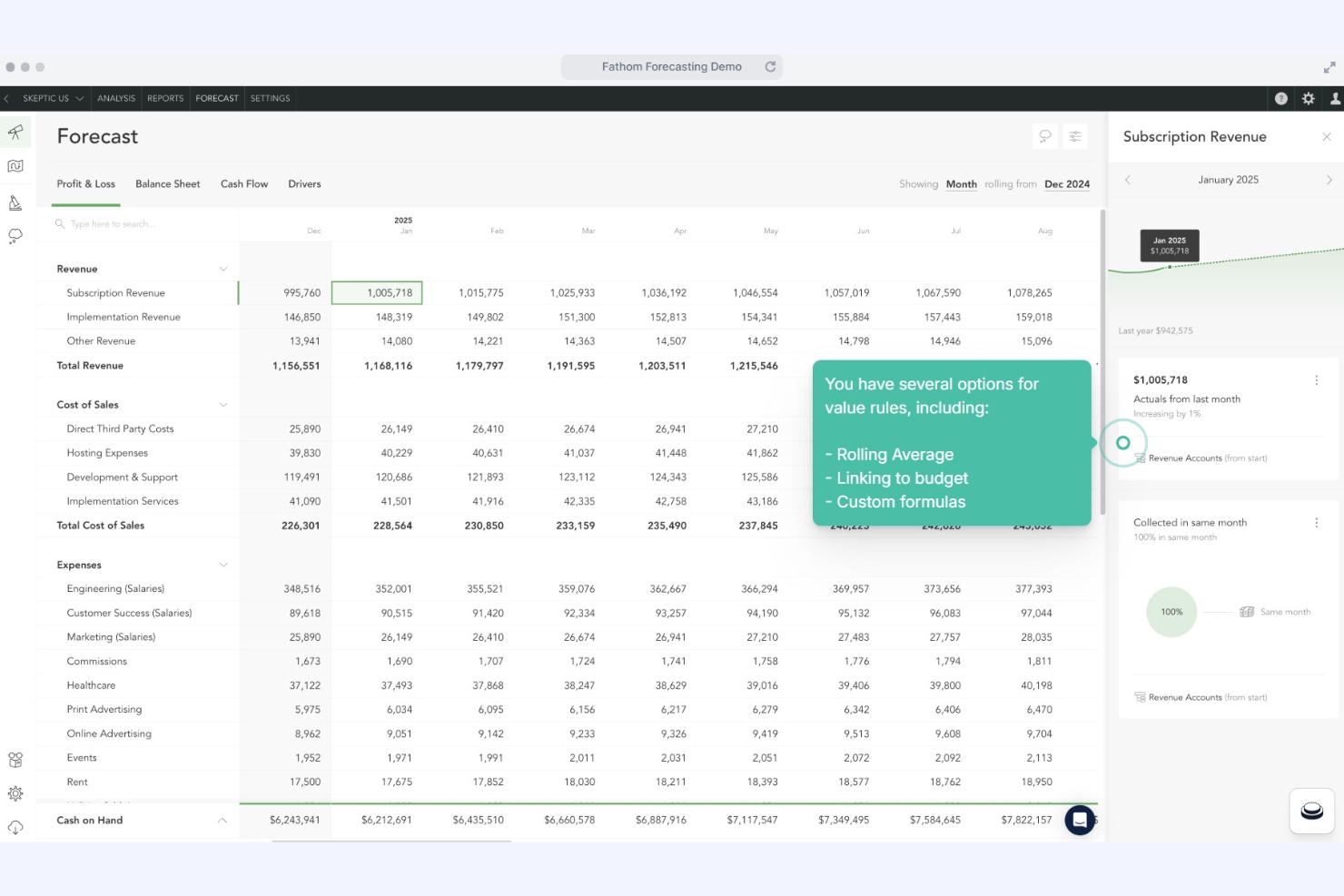Click the thought bubble icon above the forecast table
The width and height of the screenshot is (1344, 896).
tap(1044, 135)
